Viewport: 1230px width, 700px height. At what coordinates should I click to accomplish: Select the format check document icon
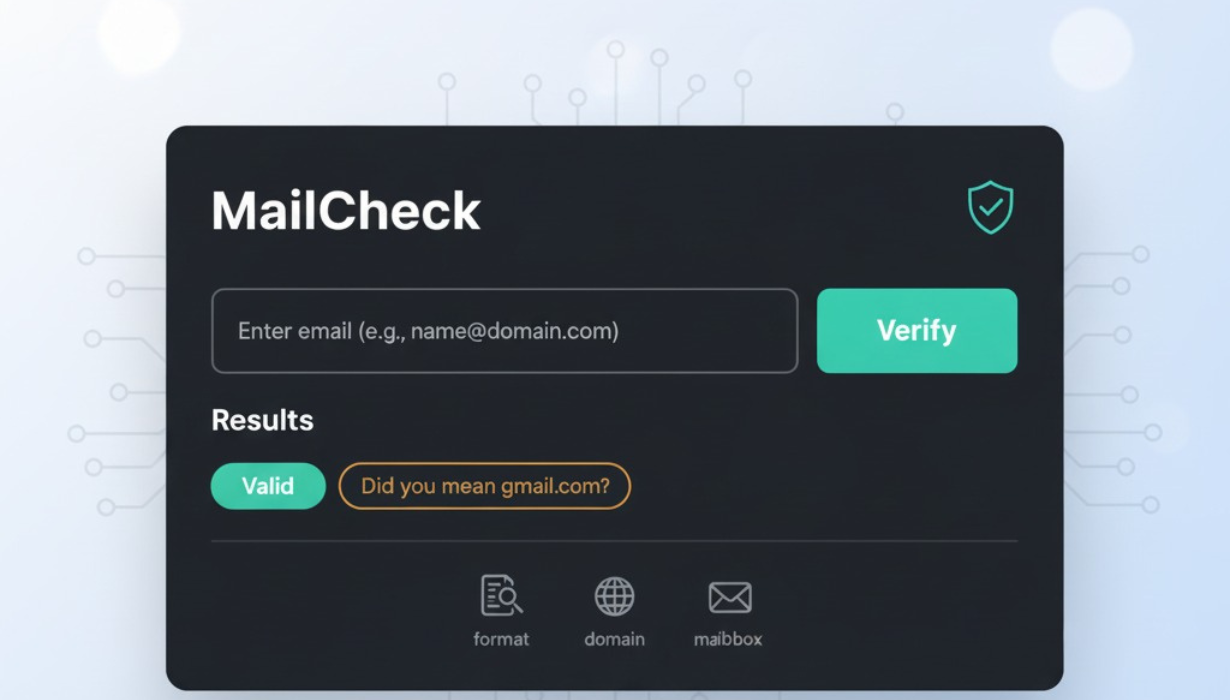(x=501, y=595)
